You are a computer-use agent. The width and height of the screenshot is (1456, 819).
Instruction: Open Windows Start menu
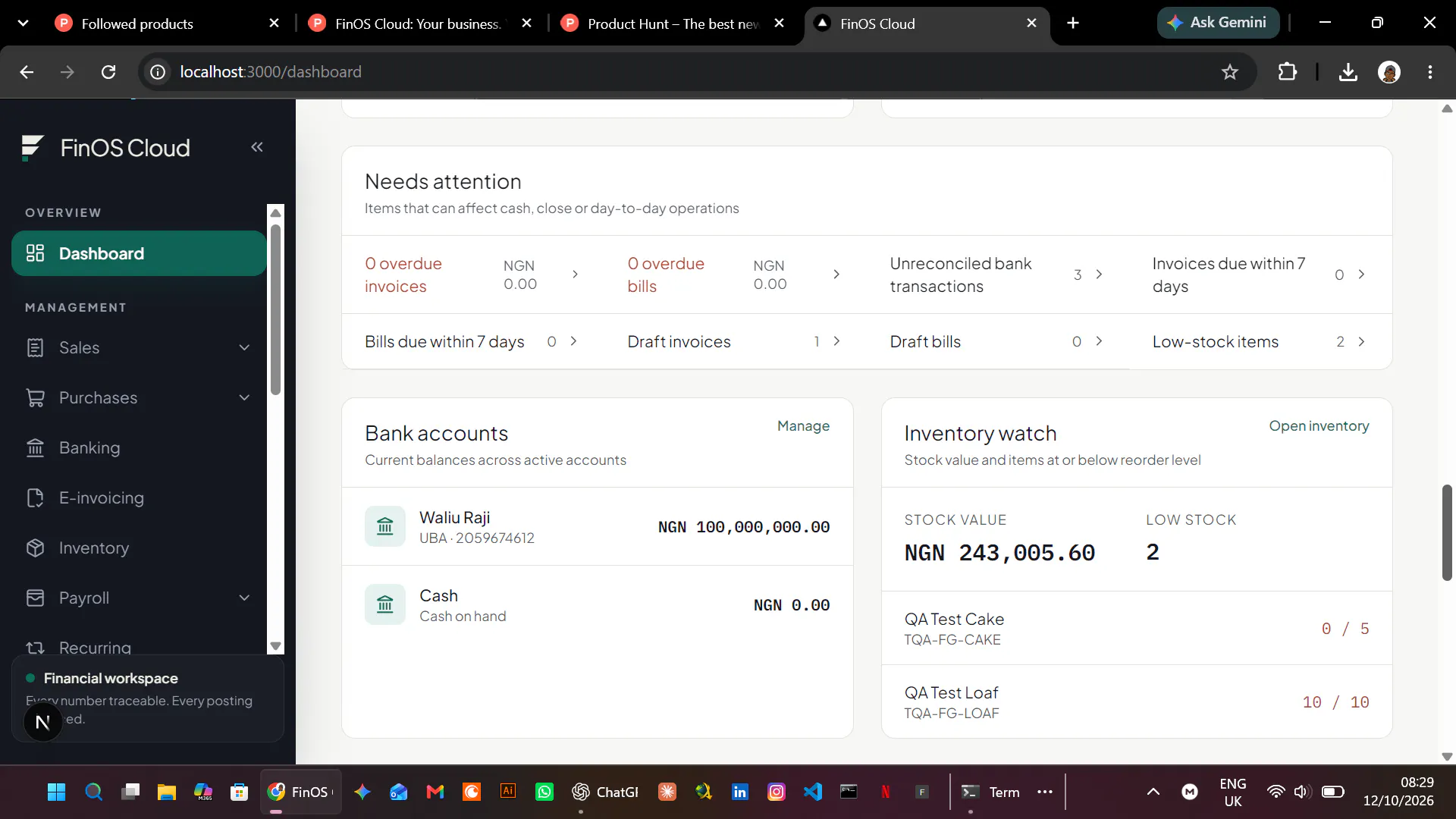tap(56, 792)
